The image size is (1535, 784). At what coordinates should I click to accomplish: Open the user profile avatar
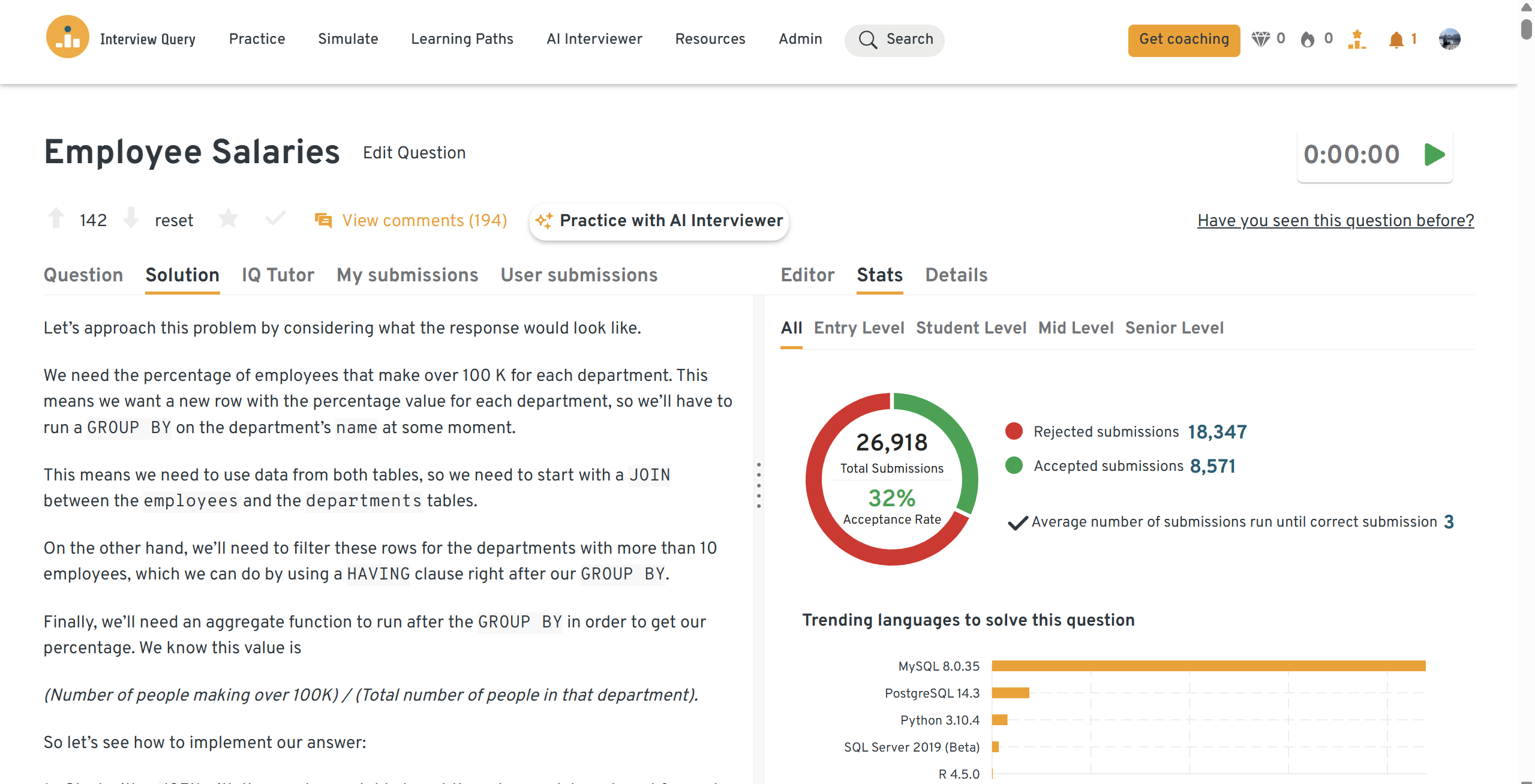1449,40
